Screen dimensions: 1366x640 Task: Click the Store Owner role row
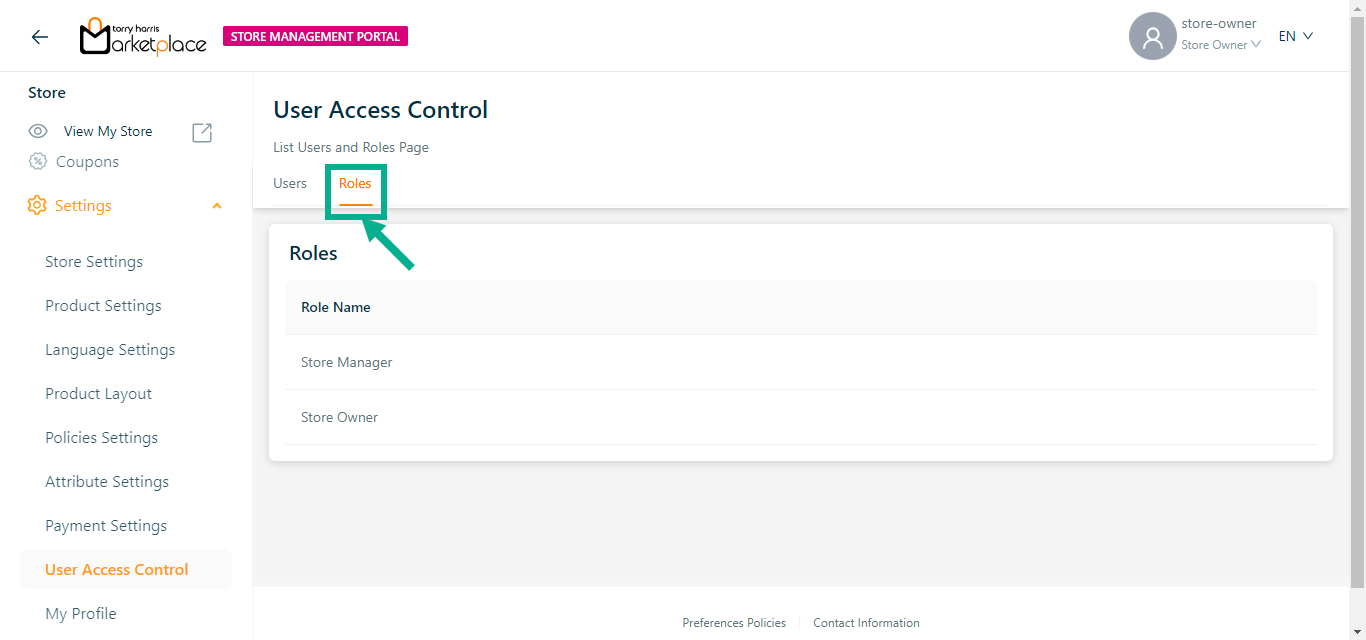pos(340,417)
